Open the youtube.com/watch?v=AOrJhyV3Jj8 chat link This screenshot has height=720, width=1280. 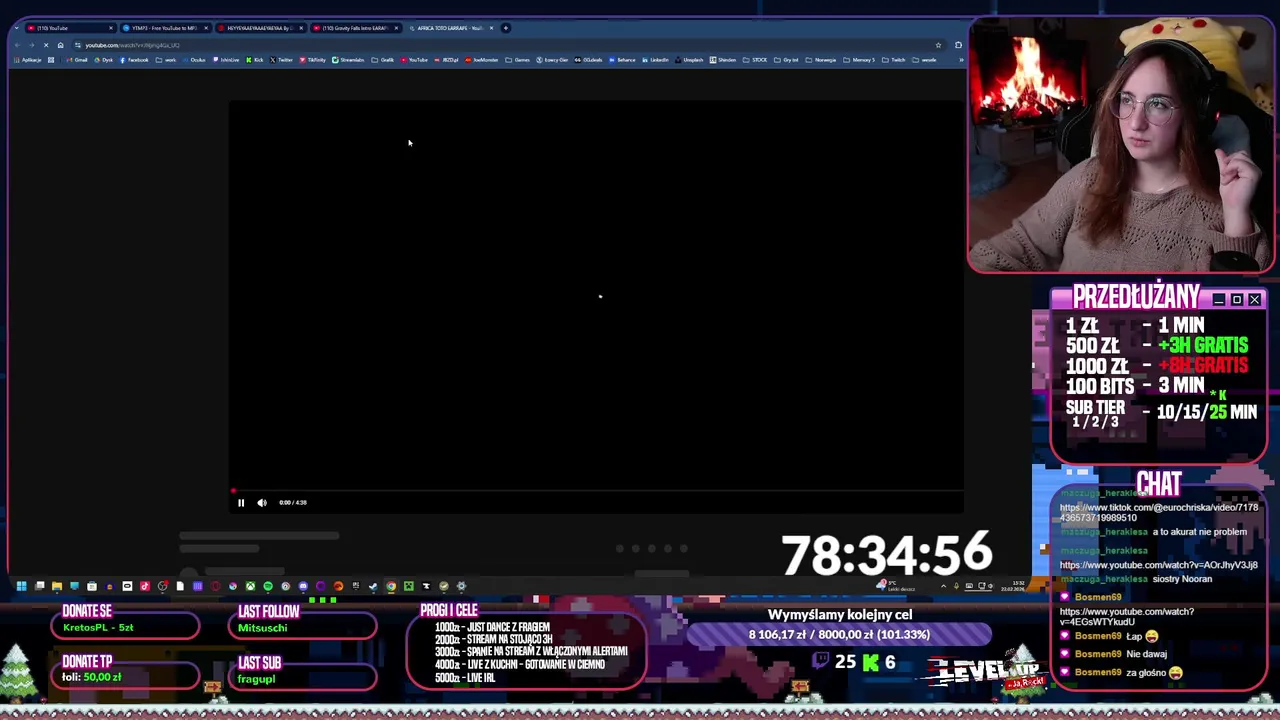(1158, 565)
